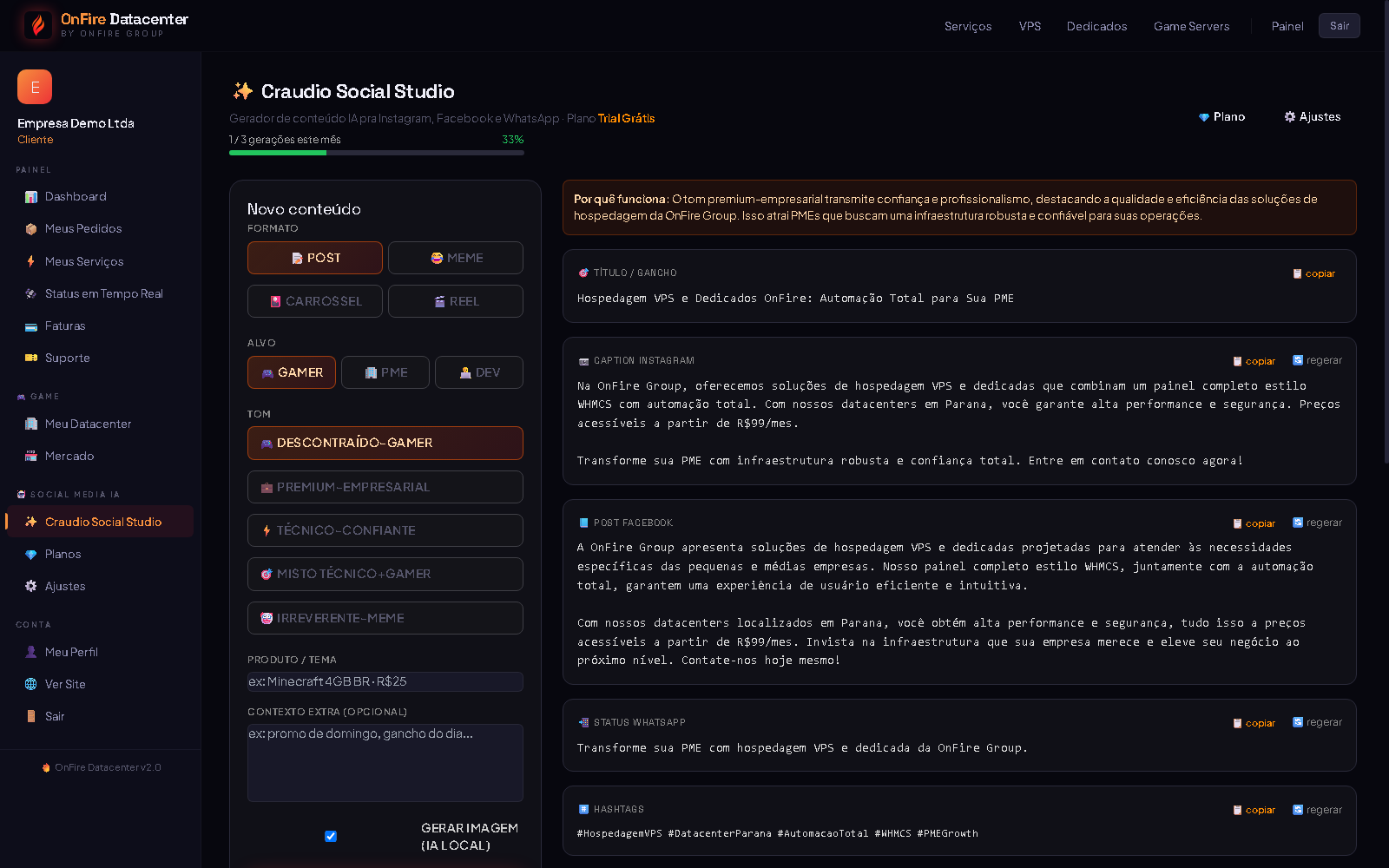The image size is (1389, 868).
Task: Click the orange E company avatar
Action: pos(35,87)
